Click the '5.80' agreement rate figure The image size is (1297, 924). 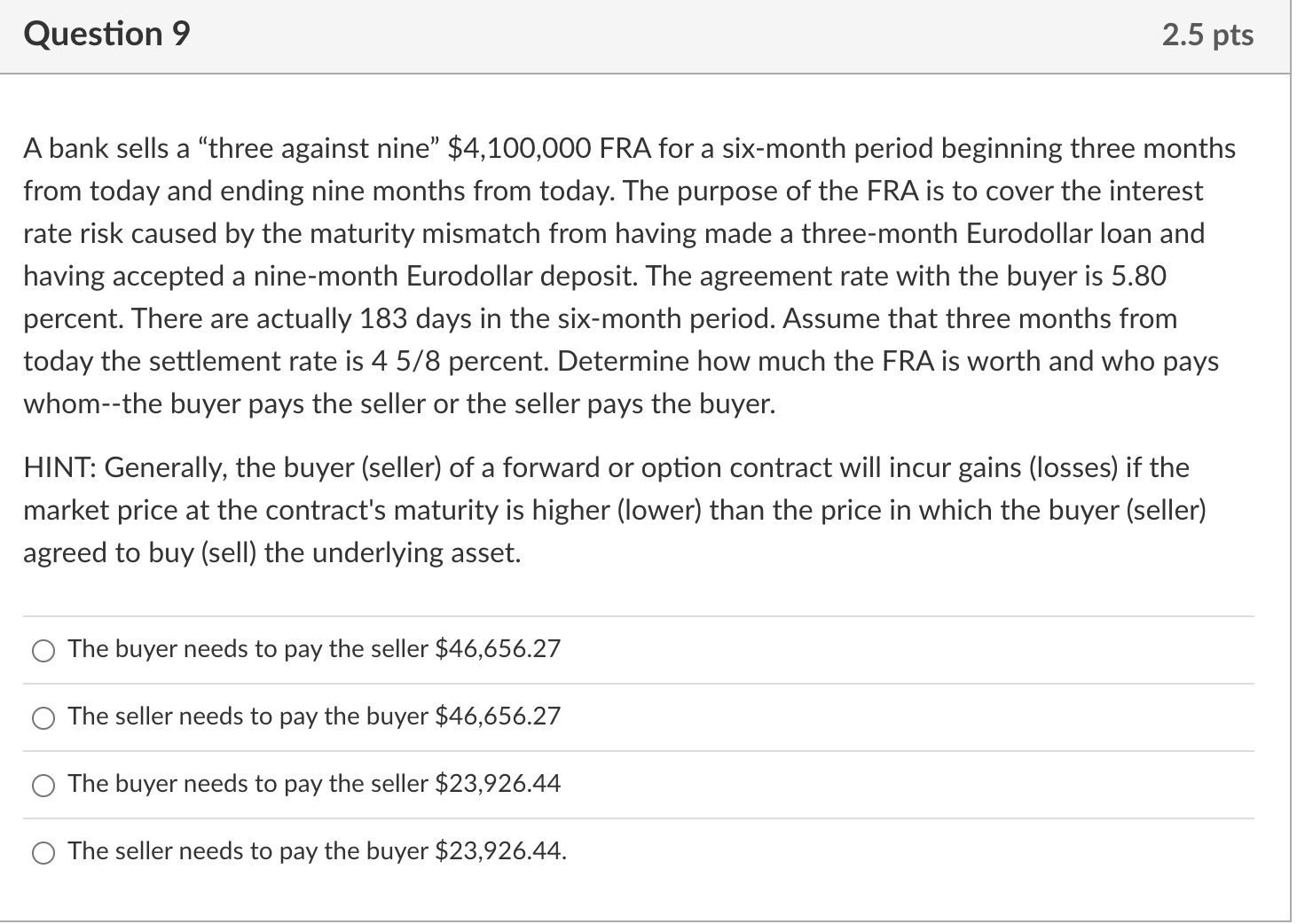1138,276
